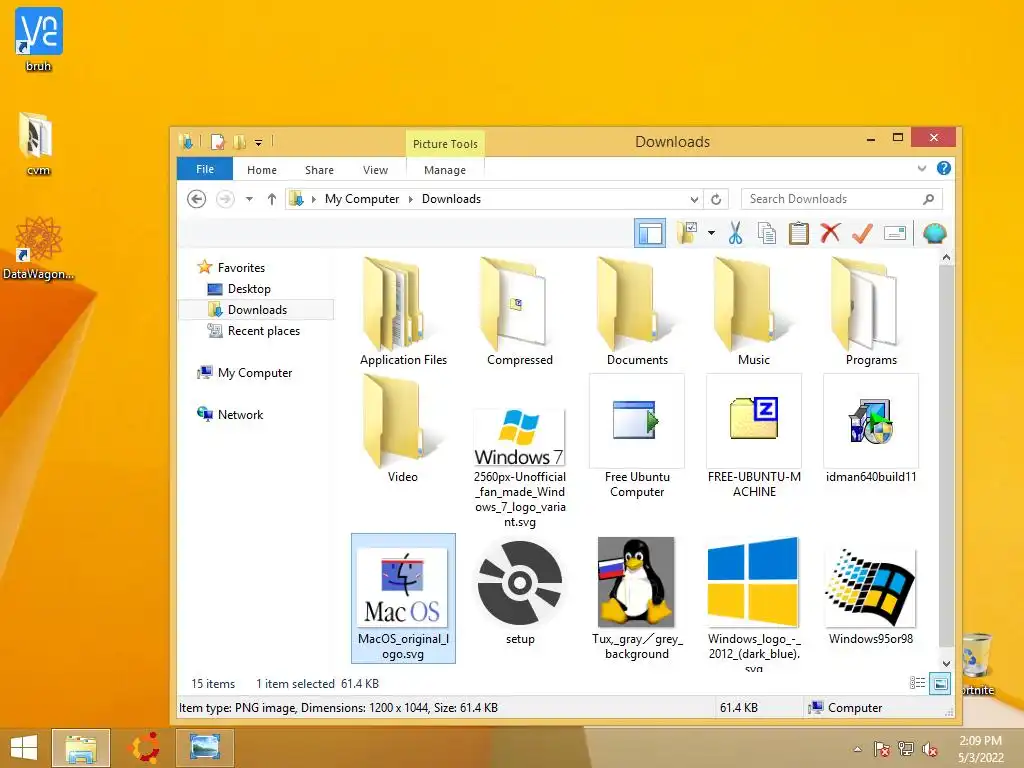Click Downloads in the address breadcrumb
Viewport: 1024px width, 768px height.
451,199
